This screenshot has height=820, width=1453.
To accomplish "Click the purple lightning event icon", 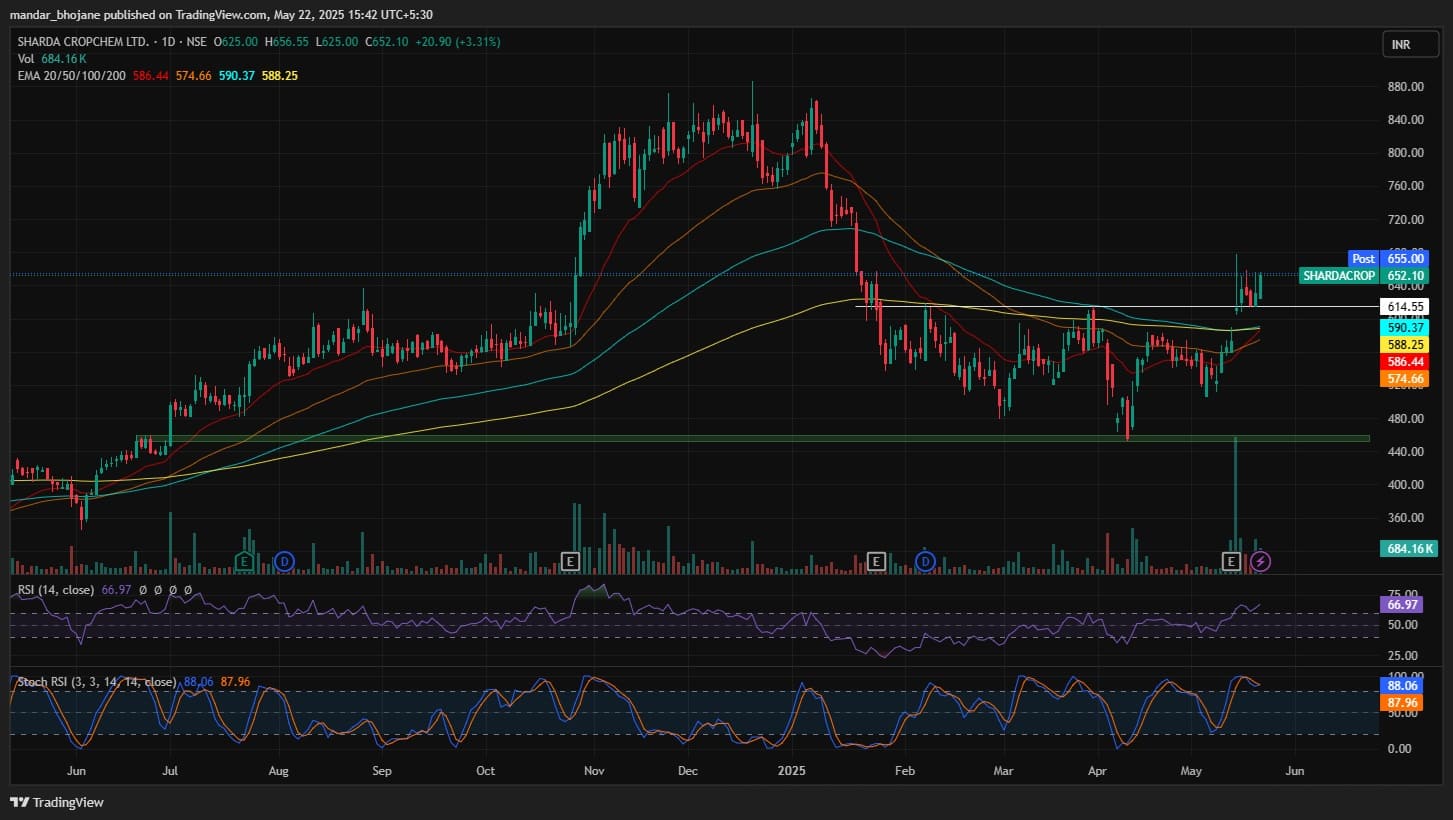I will [1261, 561].
